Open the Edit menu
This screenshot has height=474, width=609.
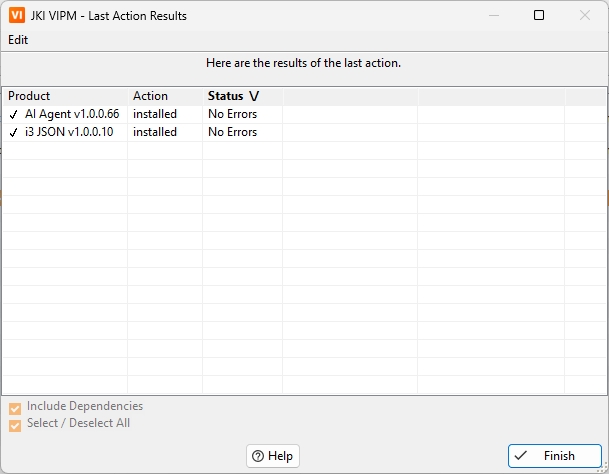click(18, 40)
